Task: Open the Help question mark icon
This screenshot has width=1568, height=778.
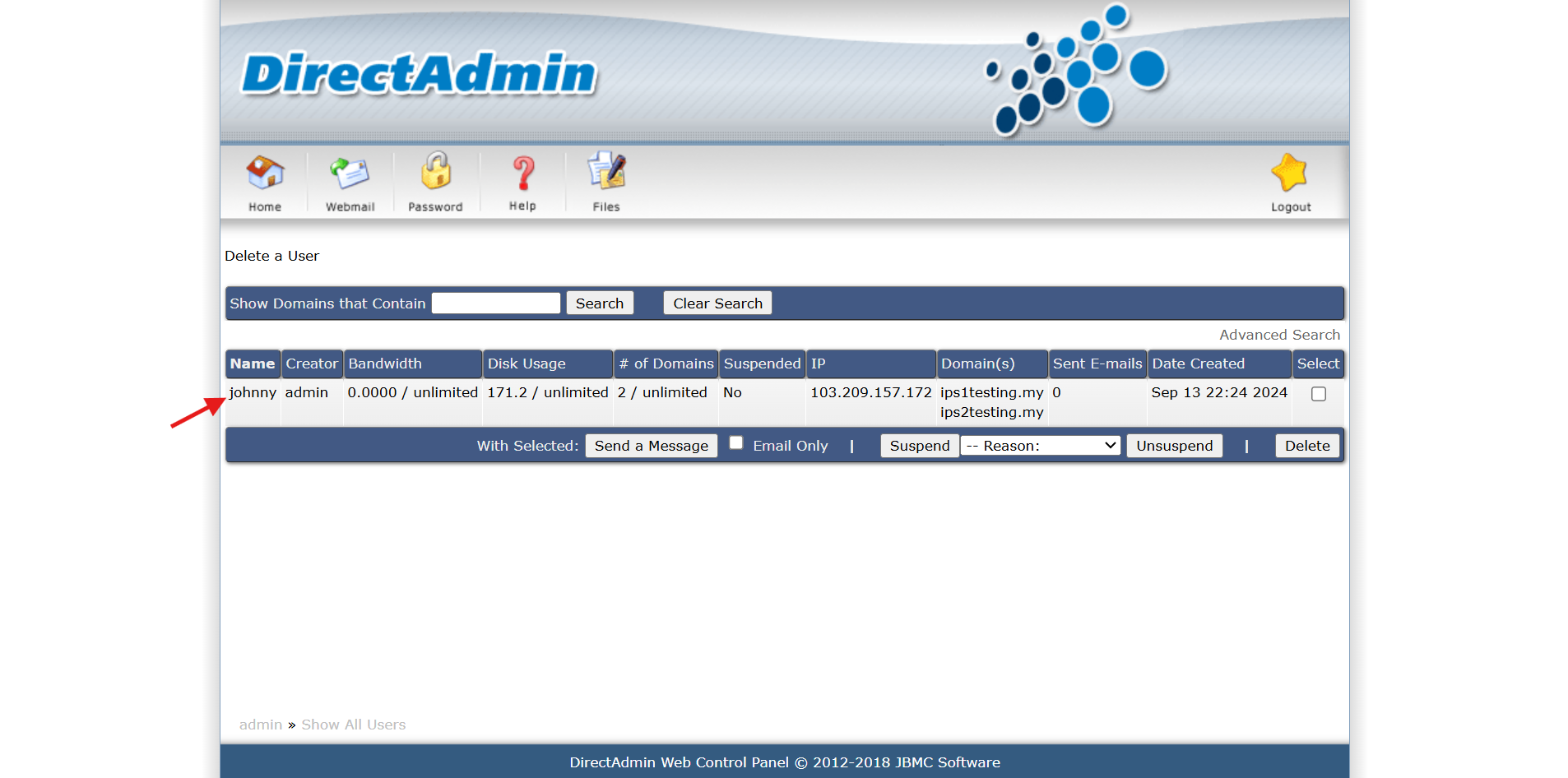Action: (522, 183)
